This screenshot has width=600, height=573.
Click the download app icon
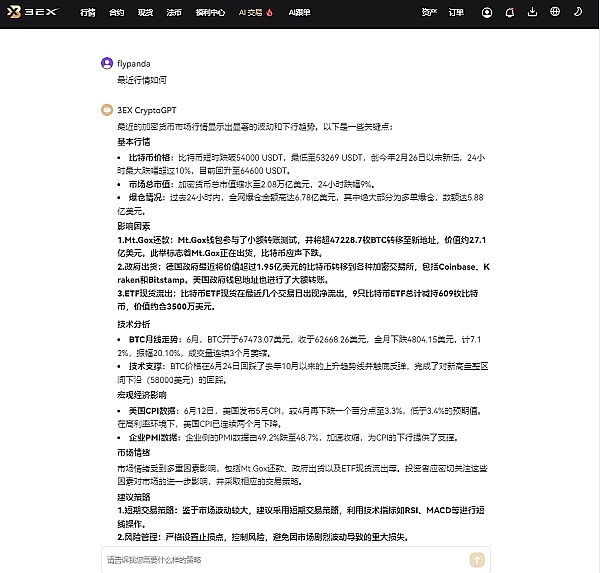pyautogui.click(x=534, y=13)
